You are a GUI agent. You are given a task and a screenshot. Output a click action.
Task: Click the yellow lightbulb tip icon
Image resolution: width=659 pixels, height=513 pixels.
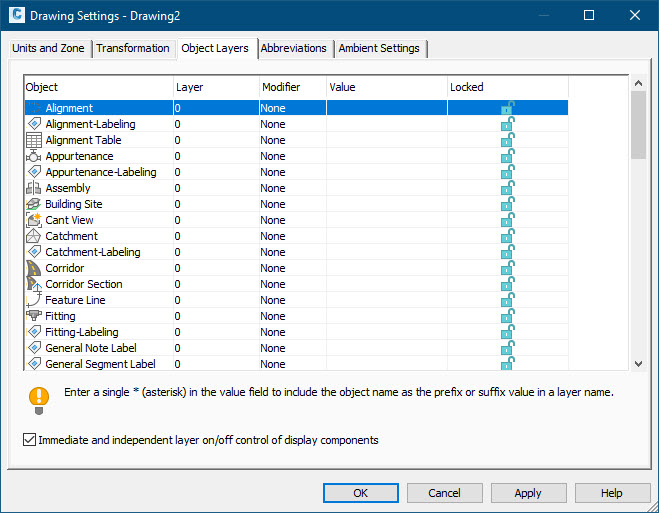pos(39,400)
